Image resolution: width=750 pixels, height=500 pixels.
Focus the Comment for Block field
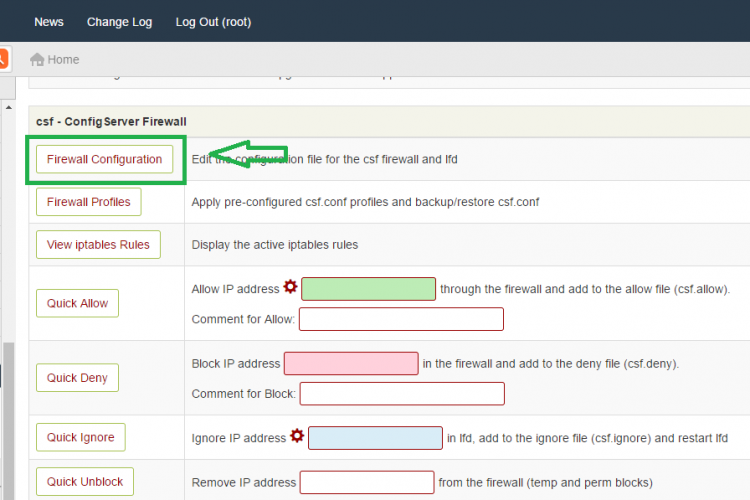[x=402, y=394]
